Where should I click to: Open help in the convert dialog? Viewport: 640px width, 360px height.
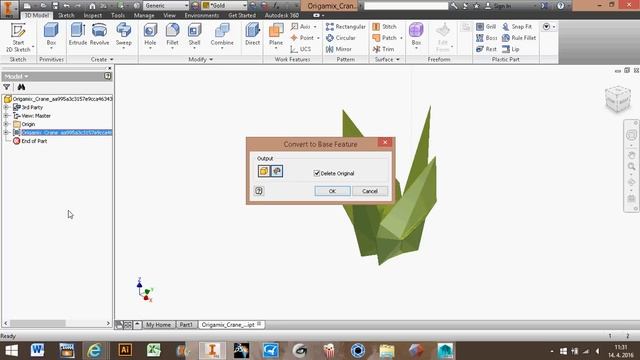[x=259, y=191]
